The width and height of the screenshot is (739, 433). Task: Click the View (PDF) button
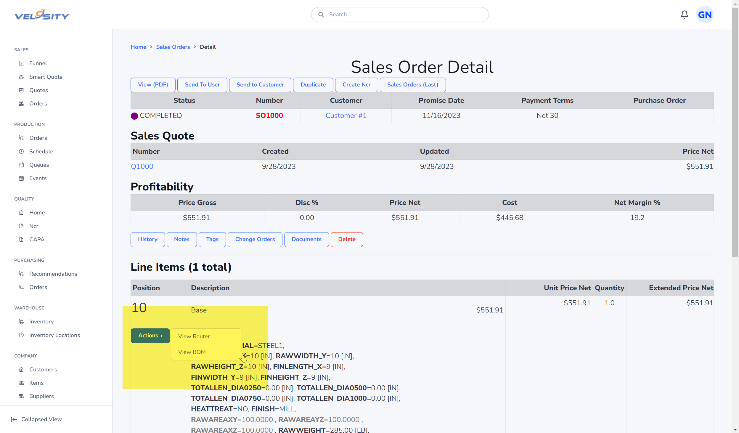[153, 85]
